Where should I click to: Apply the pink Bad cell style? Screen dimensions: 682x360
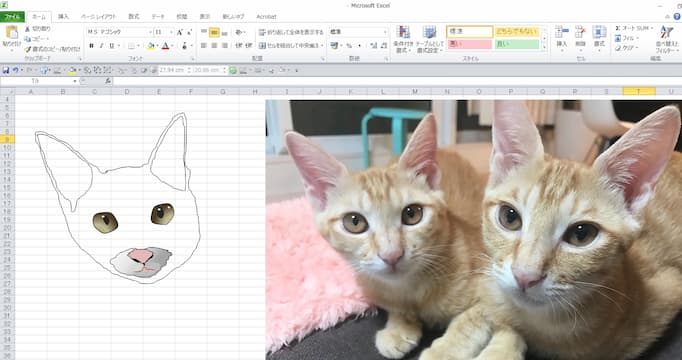[x=469, y=44]
